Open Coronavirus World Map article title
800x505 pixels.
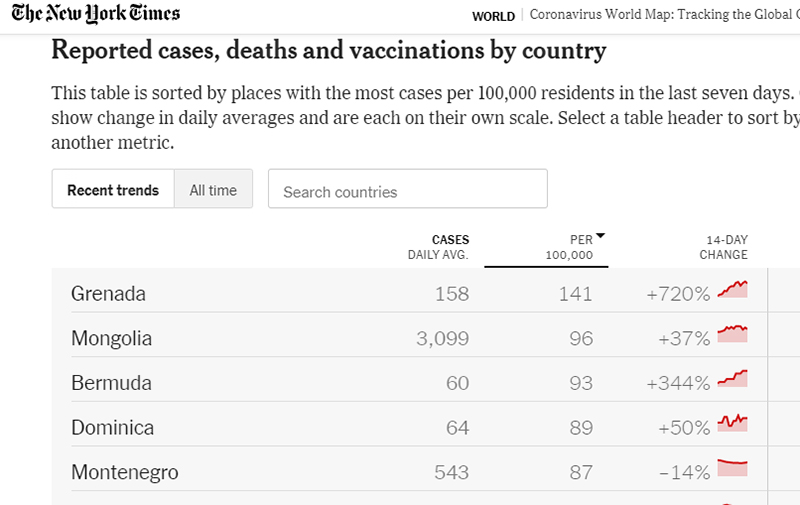662,16
